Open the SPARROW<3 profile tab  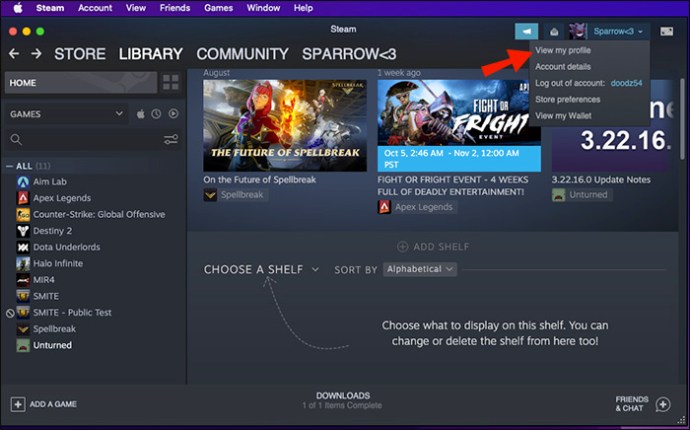349,54
